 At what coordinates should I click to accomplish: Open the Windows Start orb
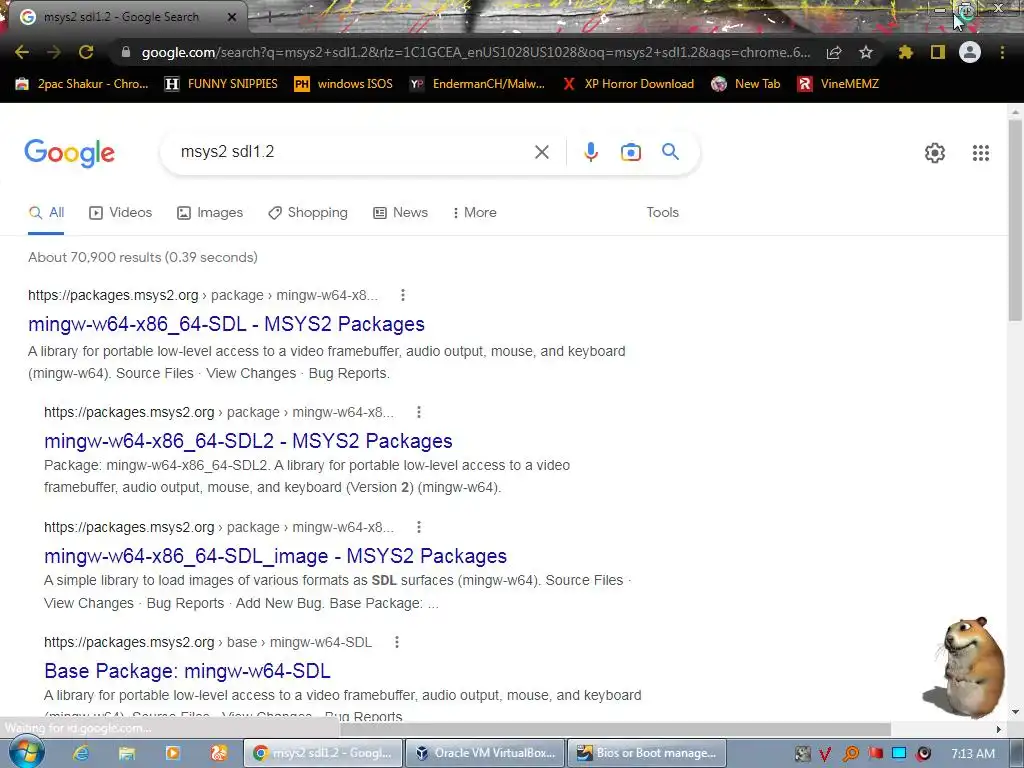pyautogui.click(x=26, y=752)
